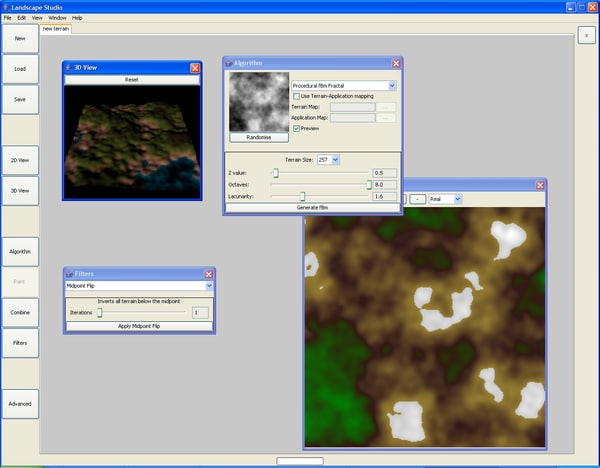Image resolution: width=600 pixels, height=468 pixels.
Task: Open the Terrain Size dropdown
Action: pyautogui.click(x=328, y=160)
